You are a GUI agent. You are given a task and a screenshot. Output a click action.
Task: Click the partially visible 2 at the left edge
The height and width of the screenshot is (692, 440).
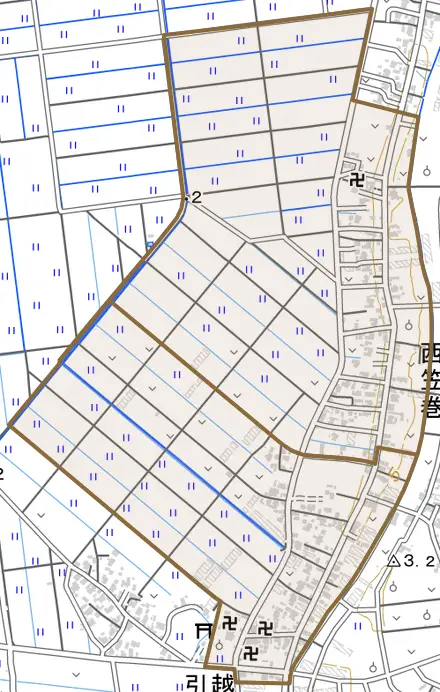click(x=1, y=474)
